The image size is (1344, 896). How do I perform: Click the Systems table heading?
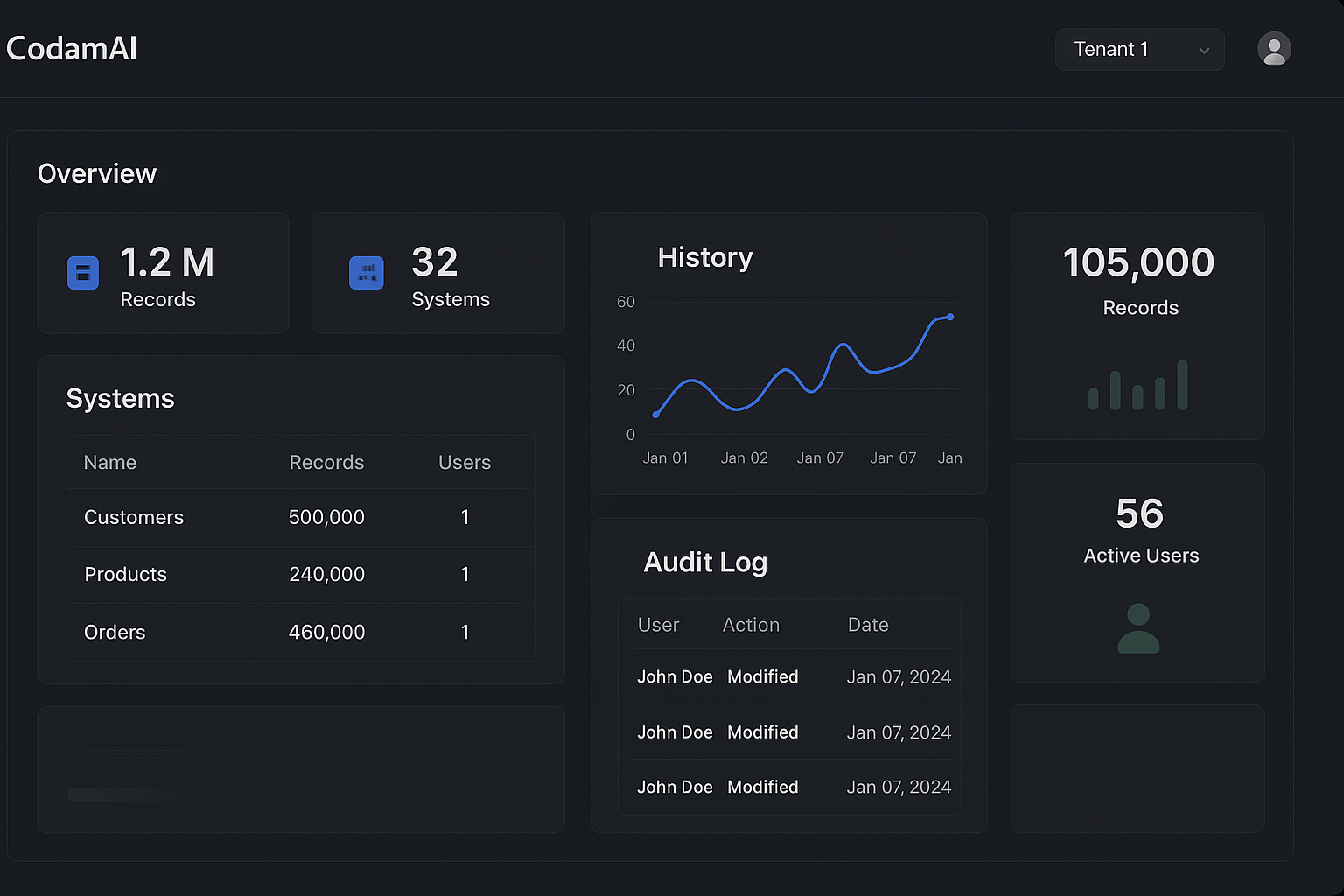point(121,398)
